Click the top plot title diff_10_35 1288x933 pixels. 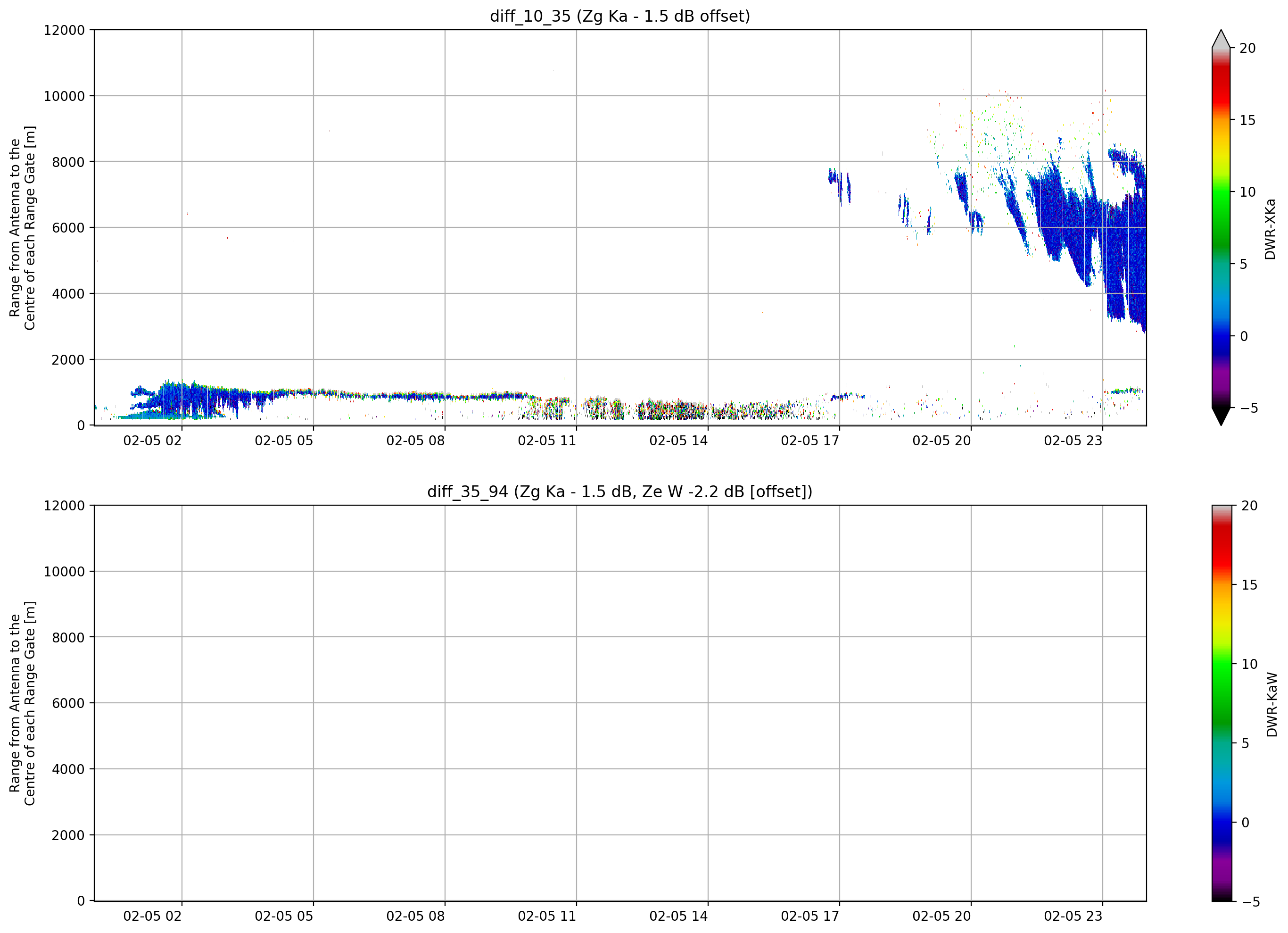(x=619, y=16)
